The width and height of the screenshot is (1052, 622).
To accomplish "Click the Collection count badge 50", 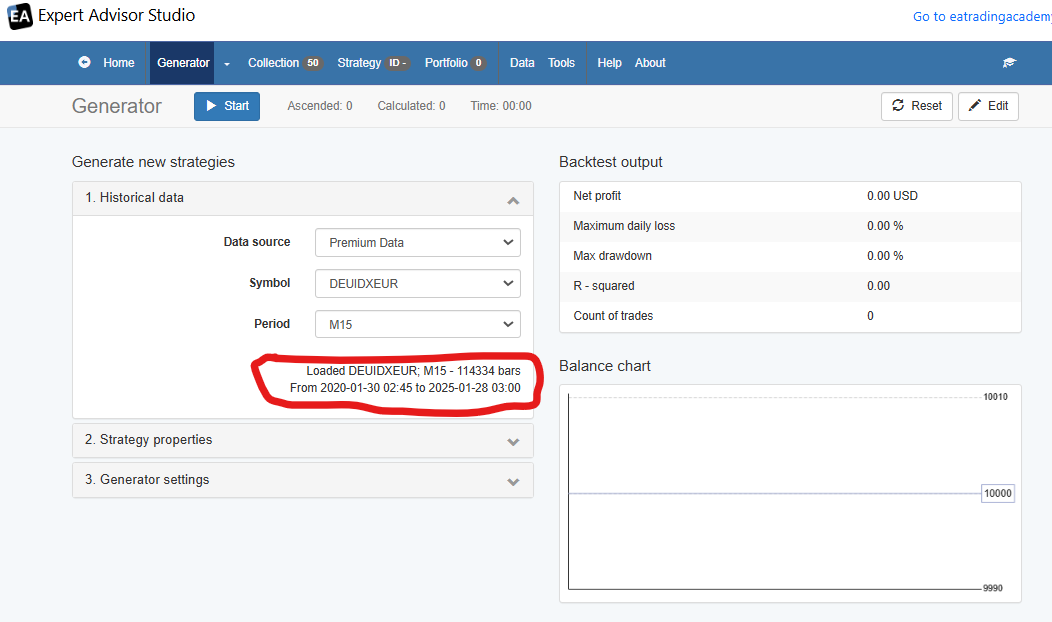I will pyautogui.click(x=313, y=63).
